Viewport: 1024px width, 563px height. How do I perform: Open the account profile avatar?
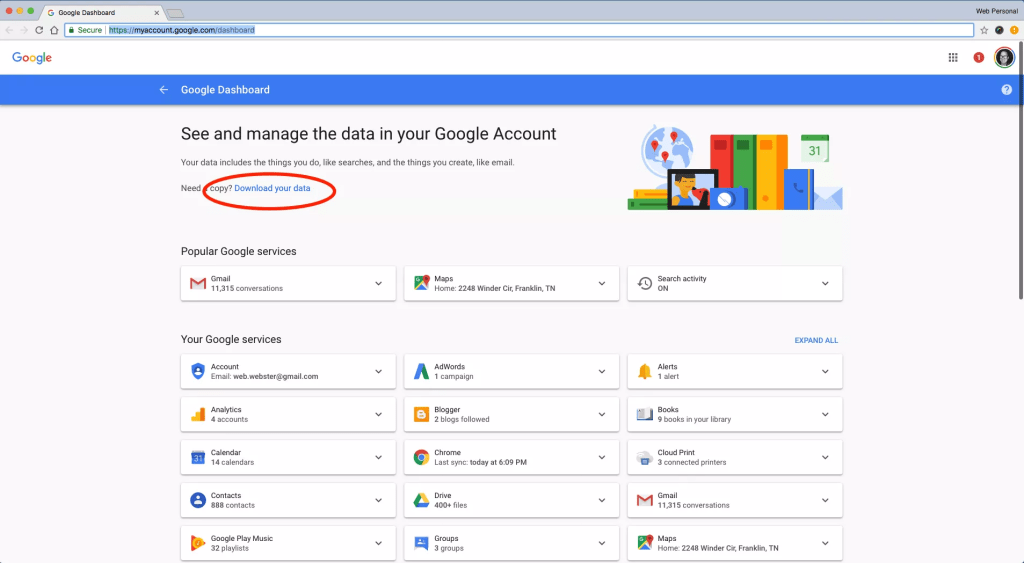point(1004,58)
